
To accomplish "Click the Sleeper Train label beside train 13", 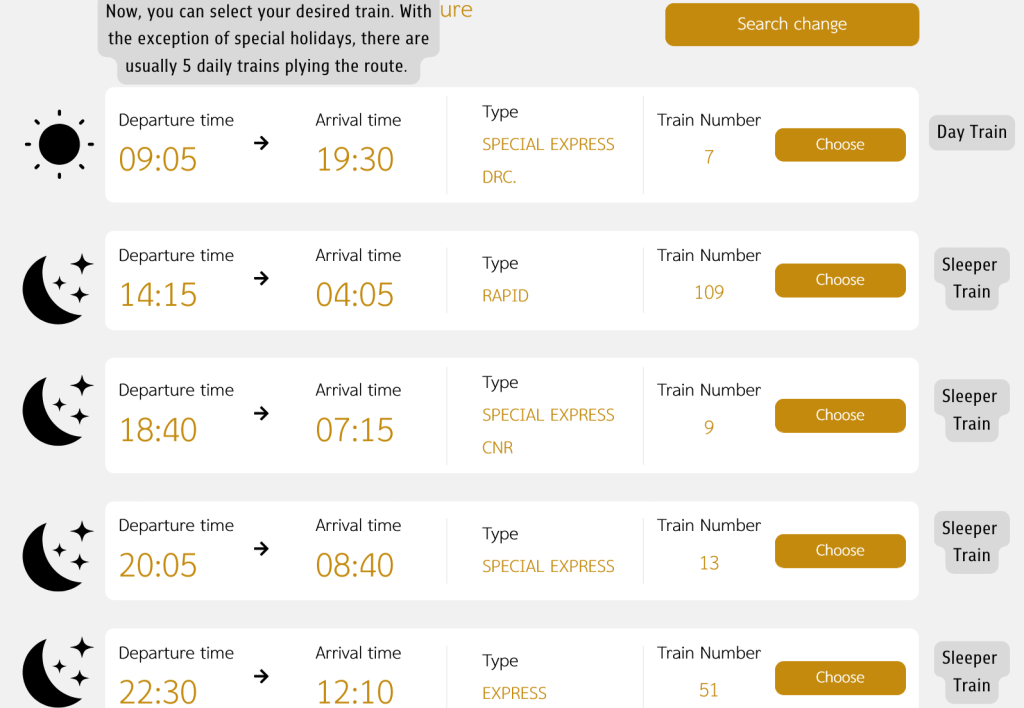I will tap(970, 541).
